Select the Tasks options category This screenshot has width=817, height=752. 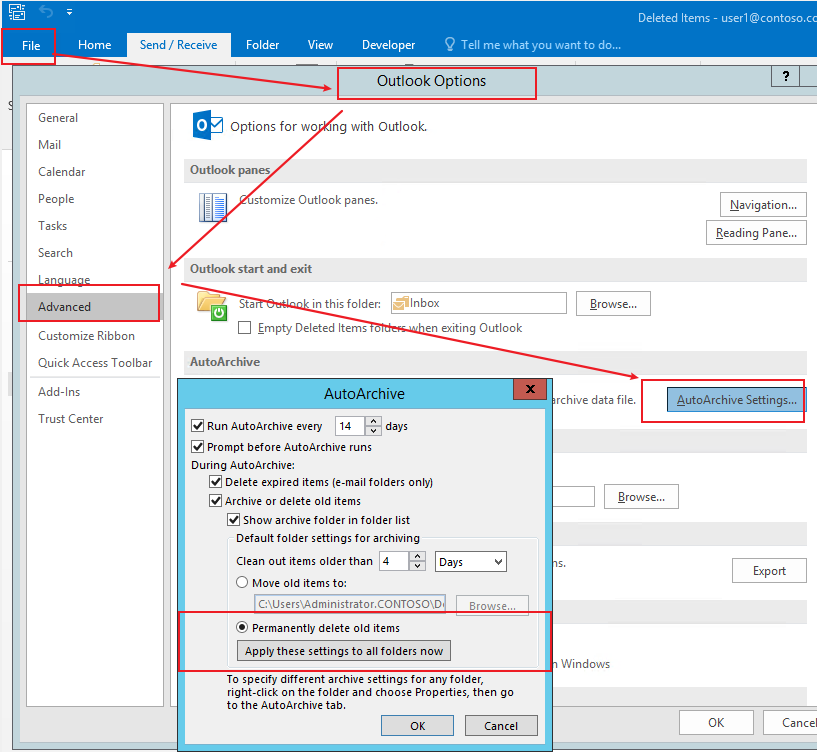pos(95,226)
